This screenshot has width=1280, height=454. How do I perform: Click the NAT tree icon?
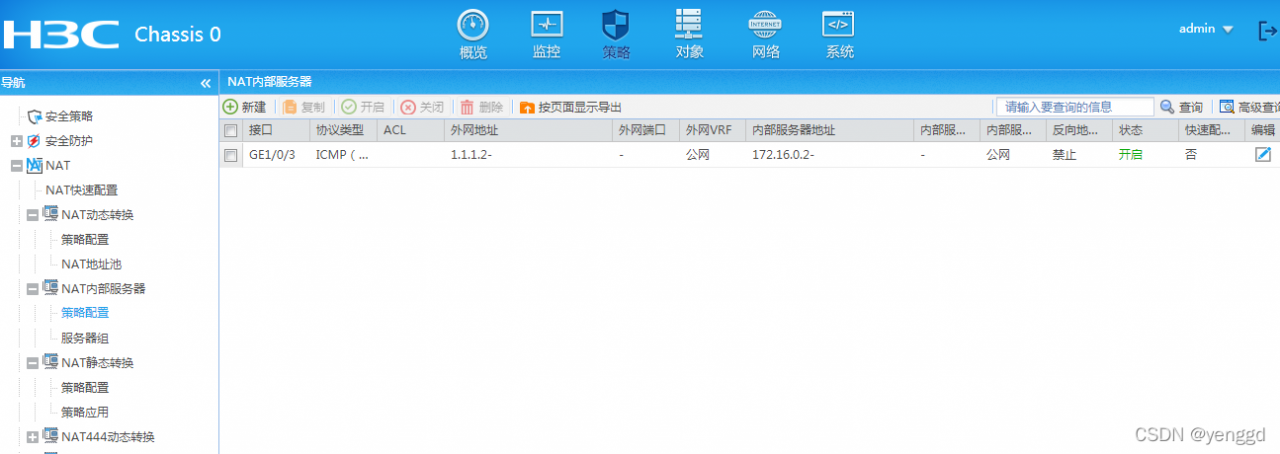coord(34,165)
